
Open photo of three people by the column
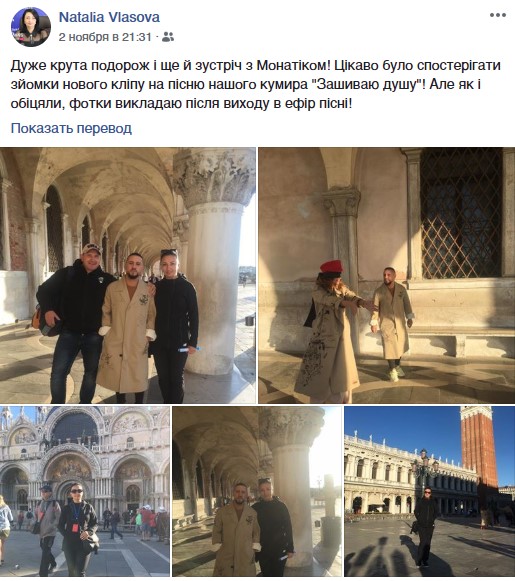(128, 275)
